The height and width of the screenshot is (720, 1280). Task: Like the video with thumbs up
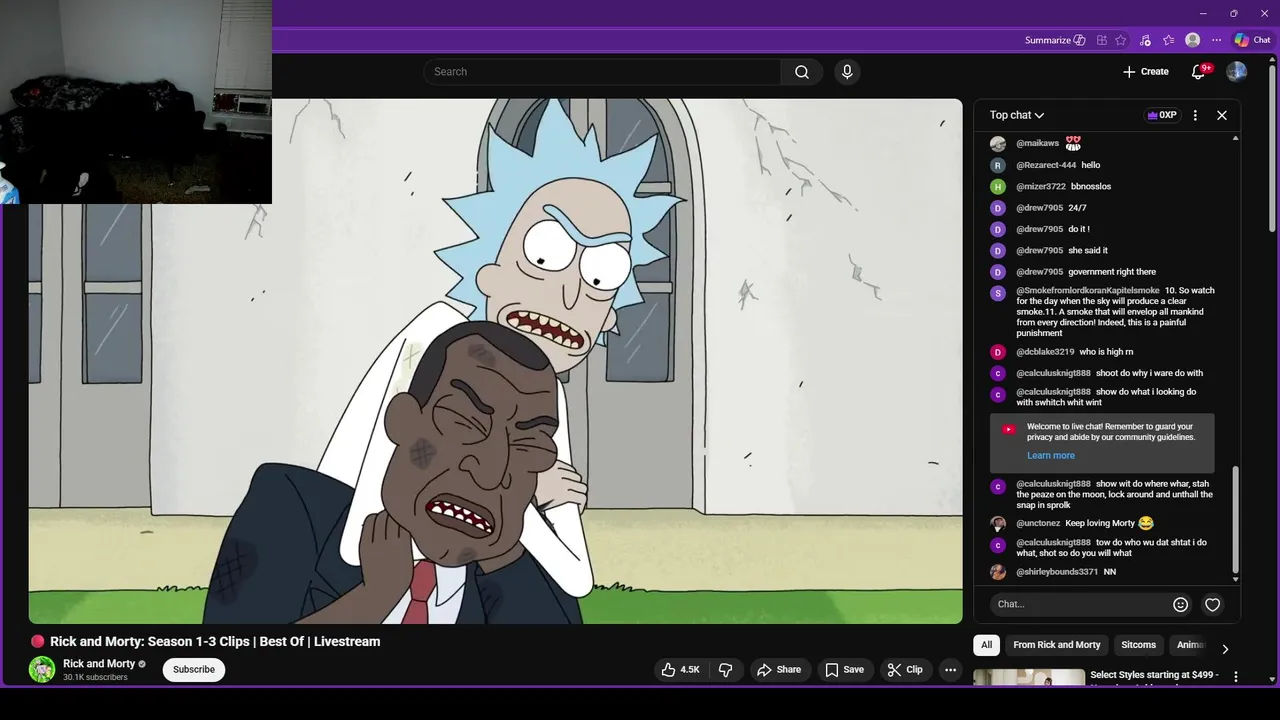coord(680,669)
